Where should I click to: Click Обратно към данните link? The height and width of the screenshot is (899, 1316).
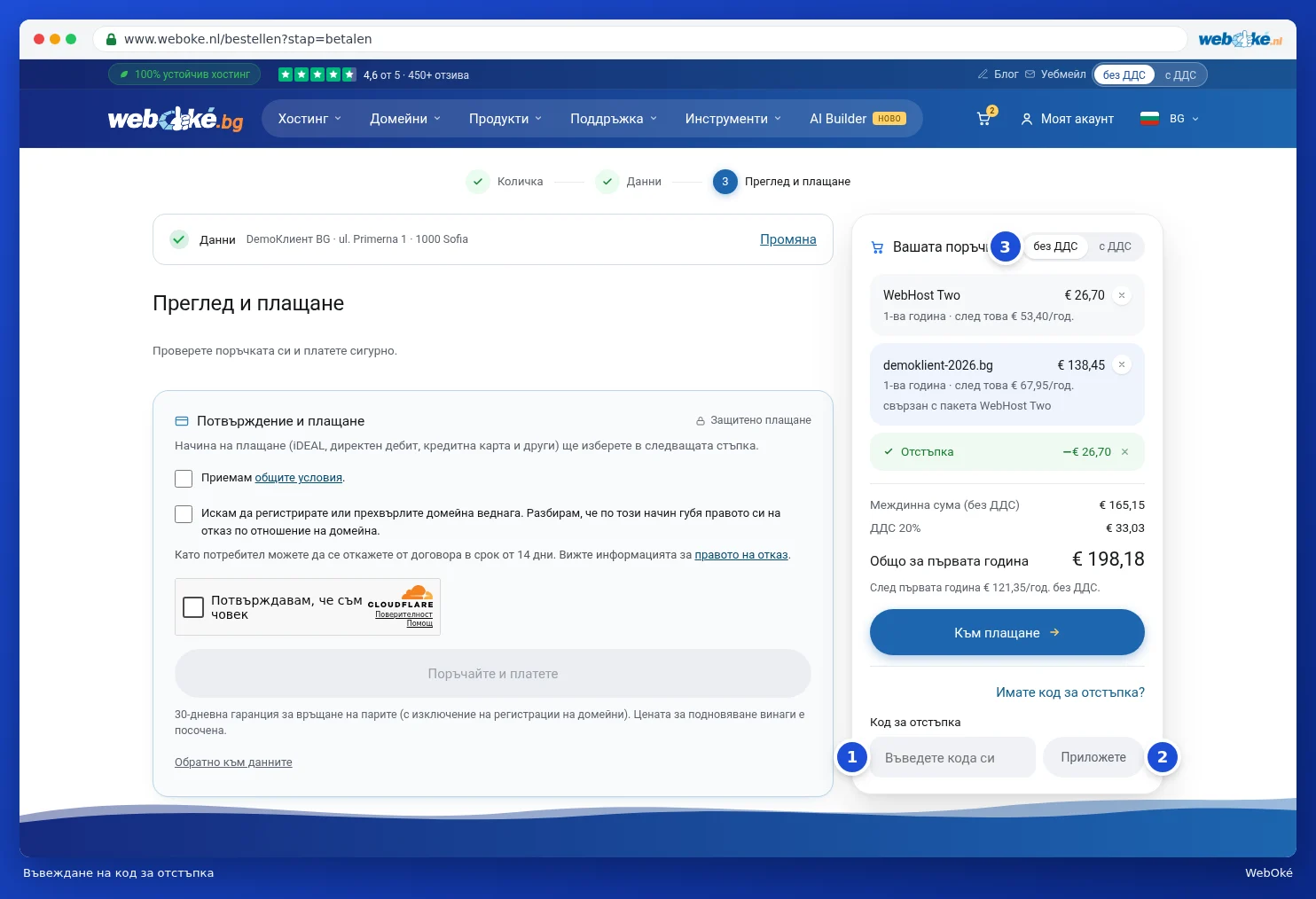click(x=233, y=762)
